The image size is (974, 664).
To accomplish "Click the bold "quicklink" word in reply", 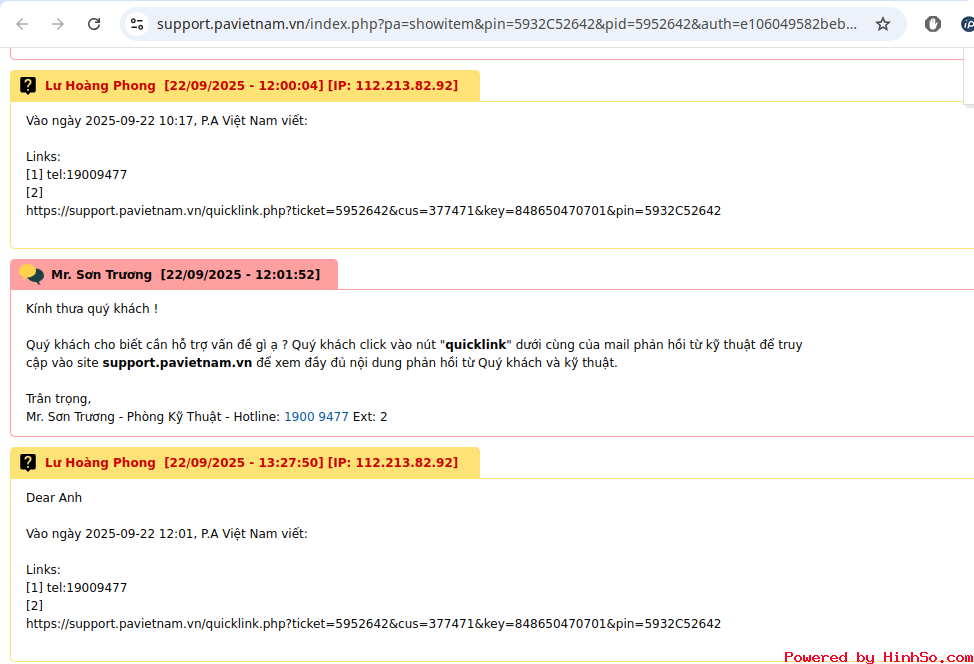I will click(x=476, y=345).
